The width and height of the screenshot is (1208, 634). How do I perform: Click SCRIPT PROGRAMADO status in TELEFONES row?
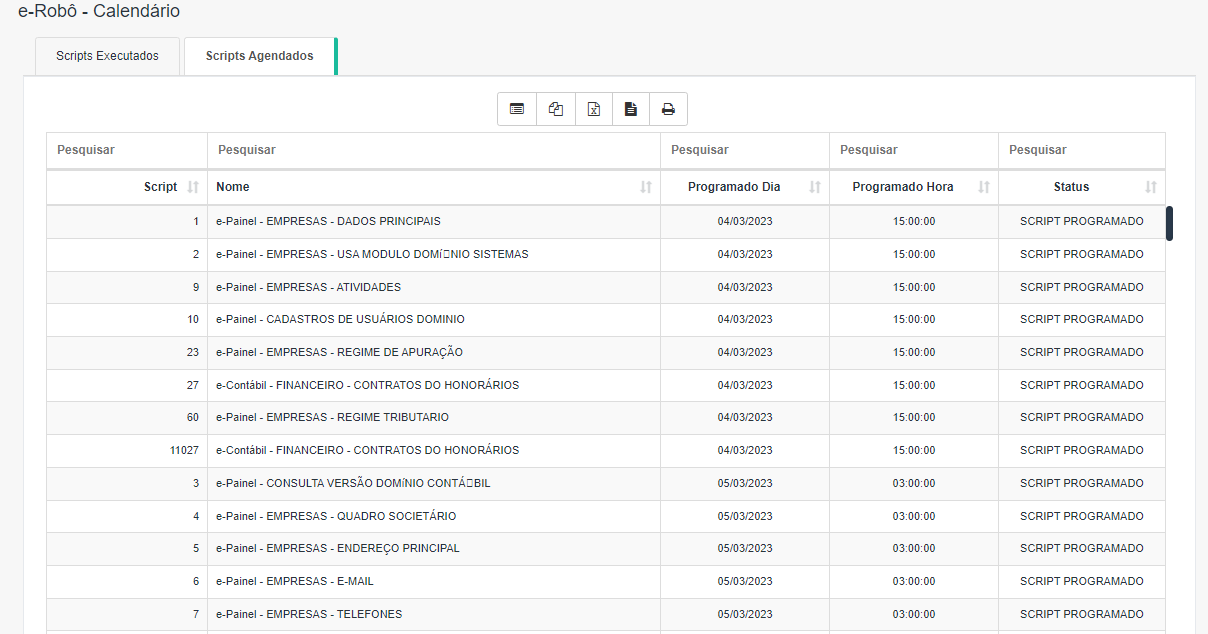coord(1082,614)
